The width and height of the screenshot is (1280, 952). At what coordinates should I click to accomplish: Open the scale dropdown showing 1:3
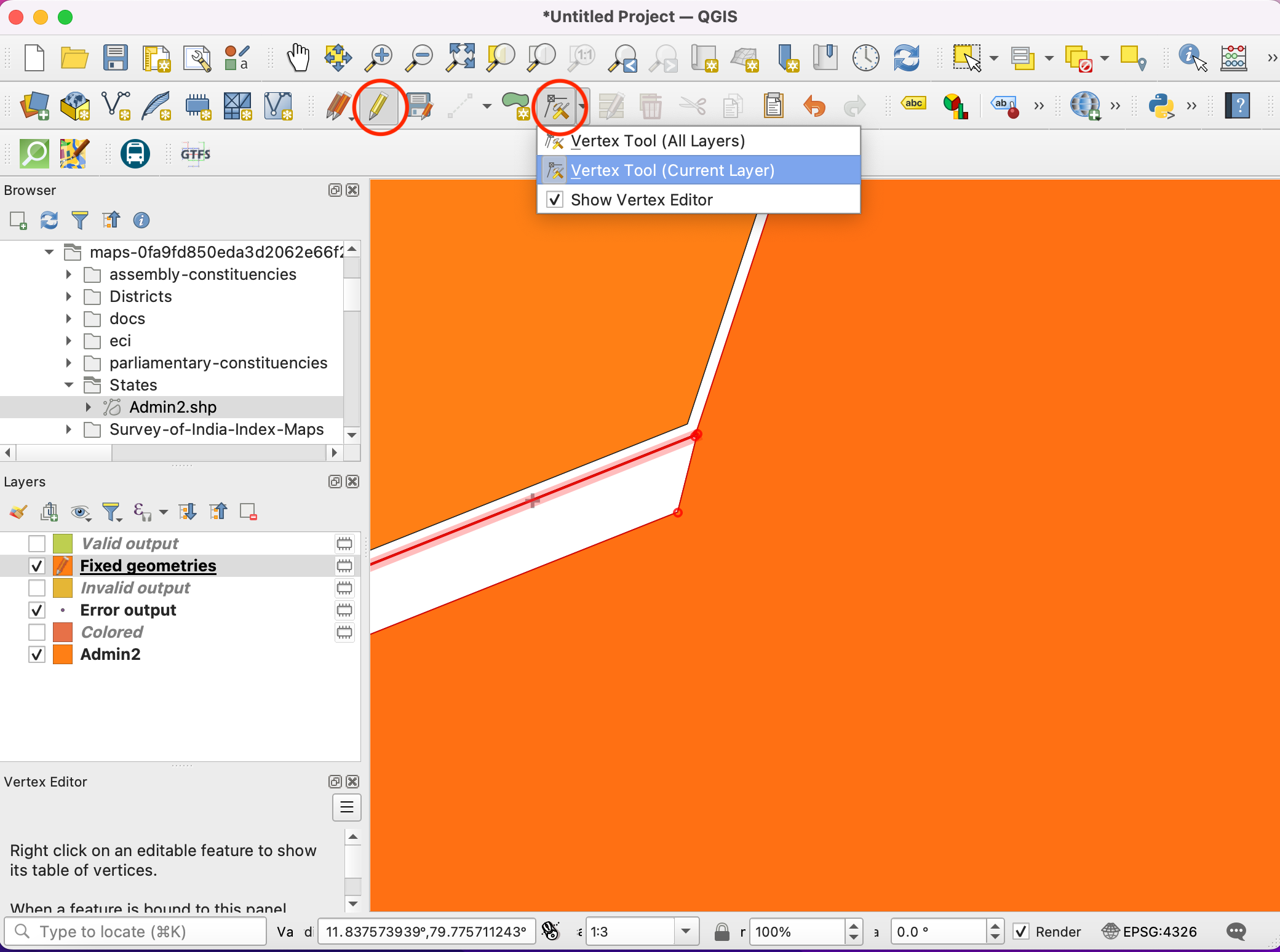click(686, 932)
